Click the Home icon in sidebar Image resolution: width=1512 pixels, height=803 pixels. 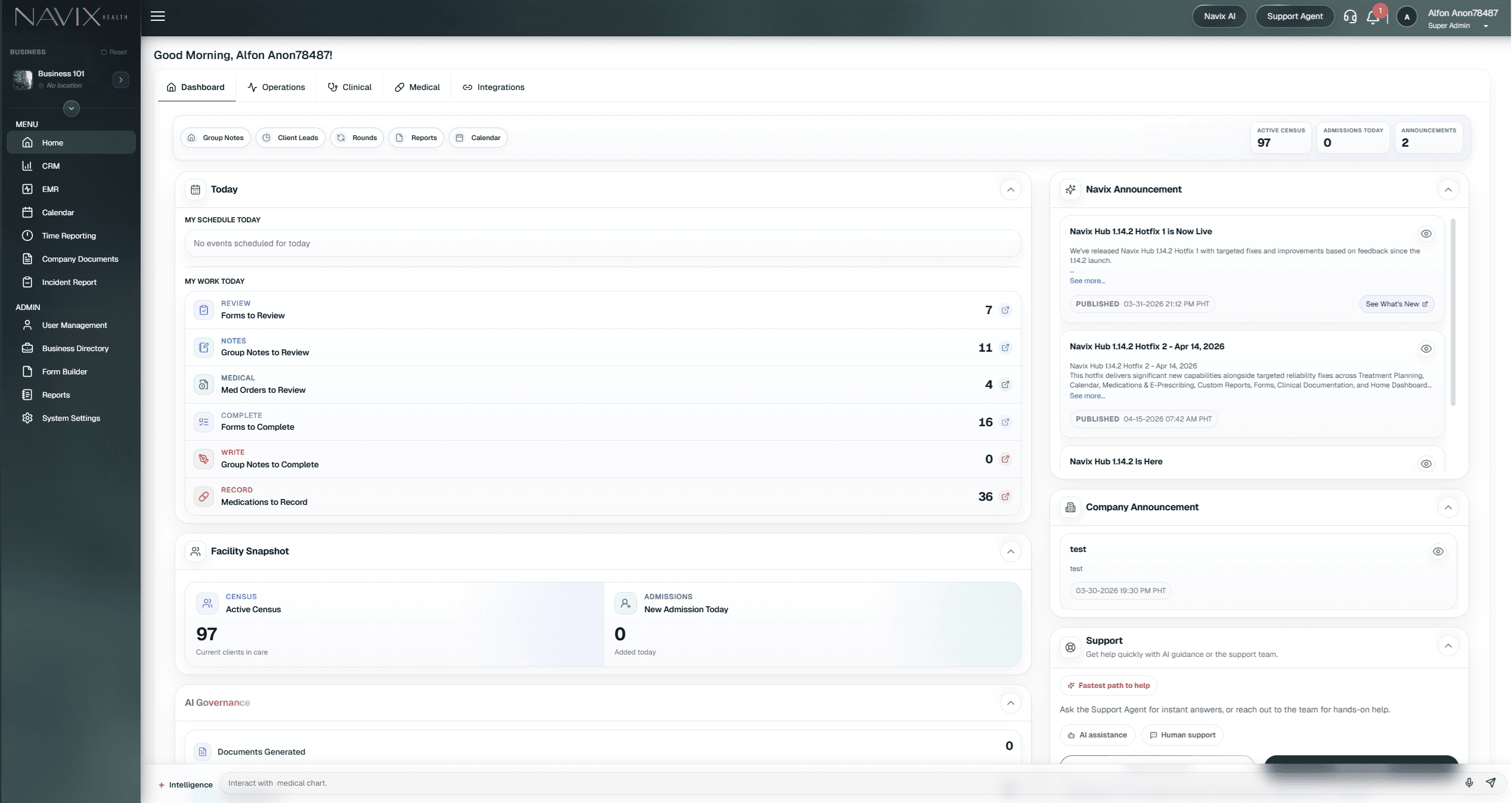[x=27, y=142]
